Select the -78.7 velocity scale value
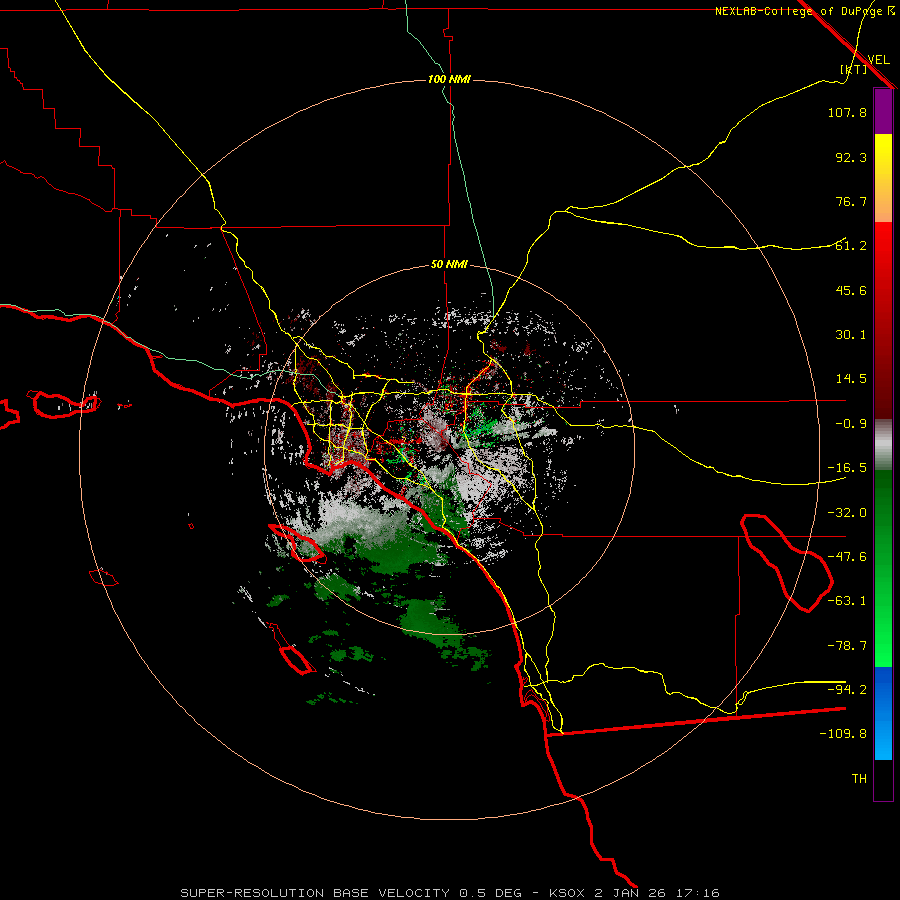The image size is (900, 900). [x=847, y=646]
